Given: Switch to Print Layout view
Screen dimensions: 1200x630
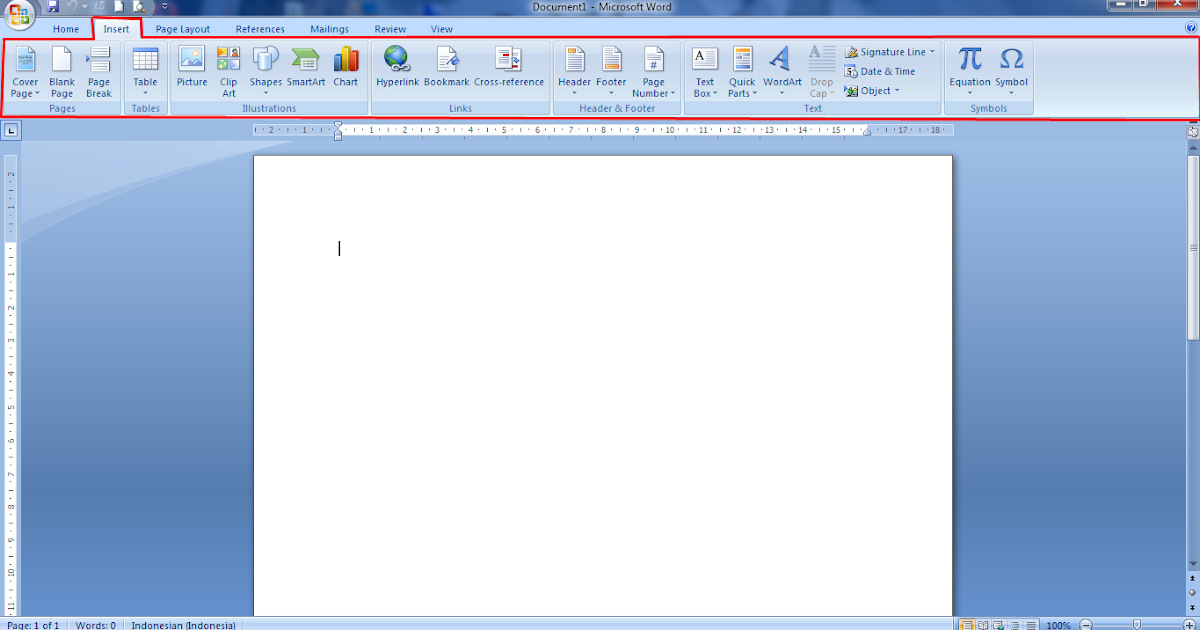Looking at the screenshot, I should pos(967,625).
